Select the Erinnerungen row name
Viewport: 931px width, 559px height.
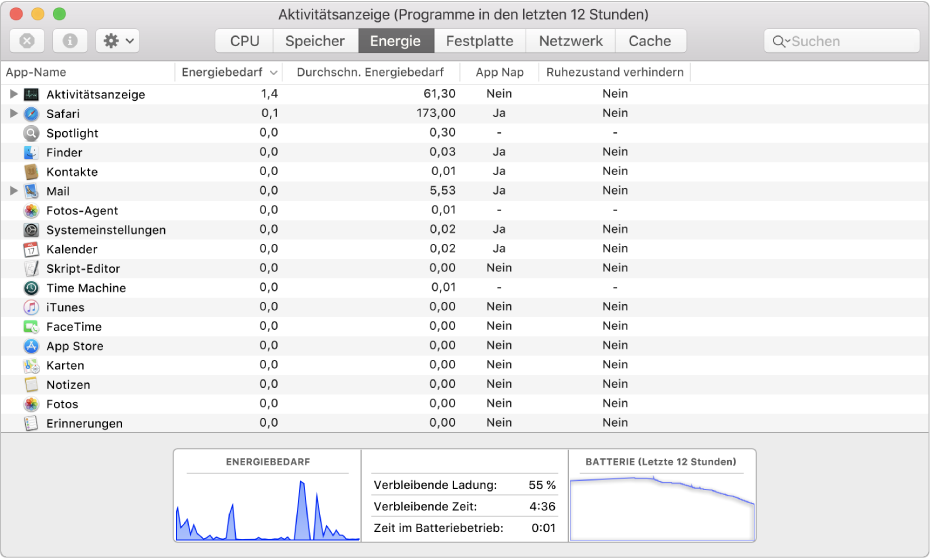[x=84, y=424]
